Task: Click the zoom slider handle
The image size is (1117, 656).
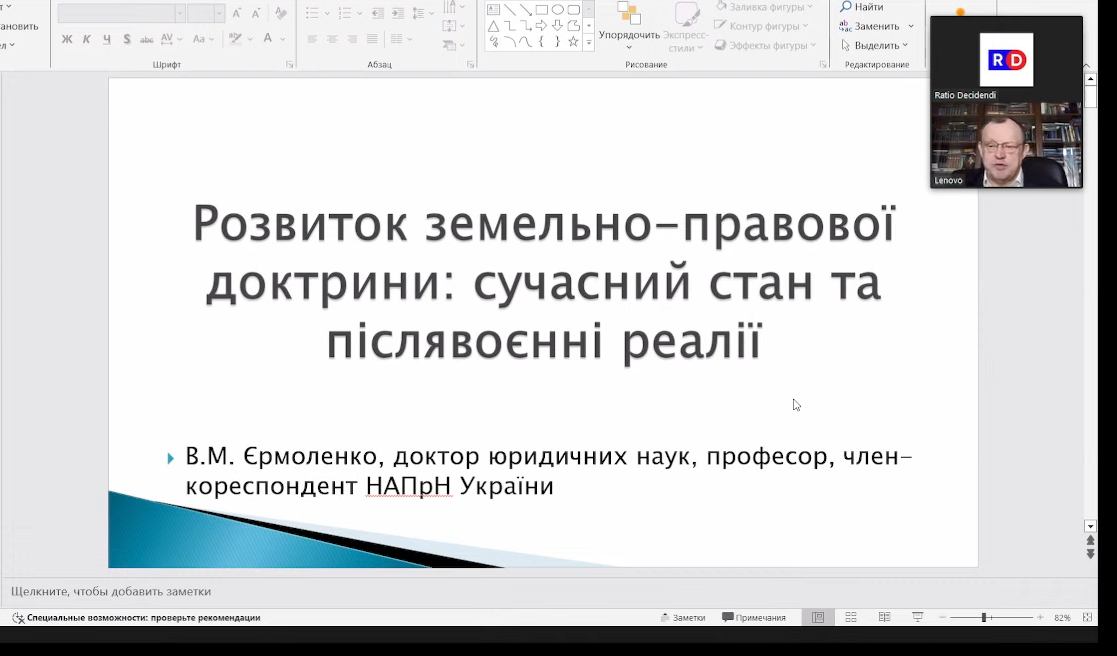Action: [984, 618]
